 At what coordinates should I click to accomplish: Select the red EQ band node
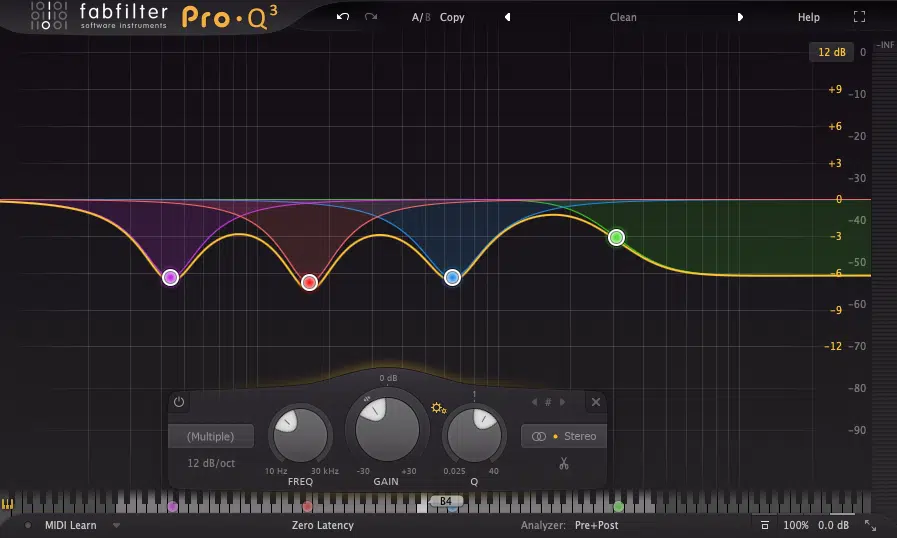(x=309, y=282)
